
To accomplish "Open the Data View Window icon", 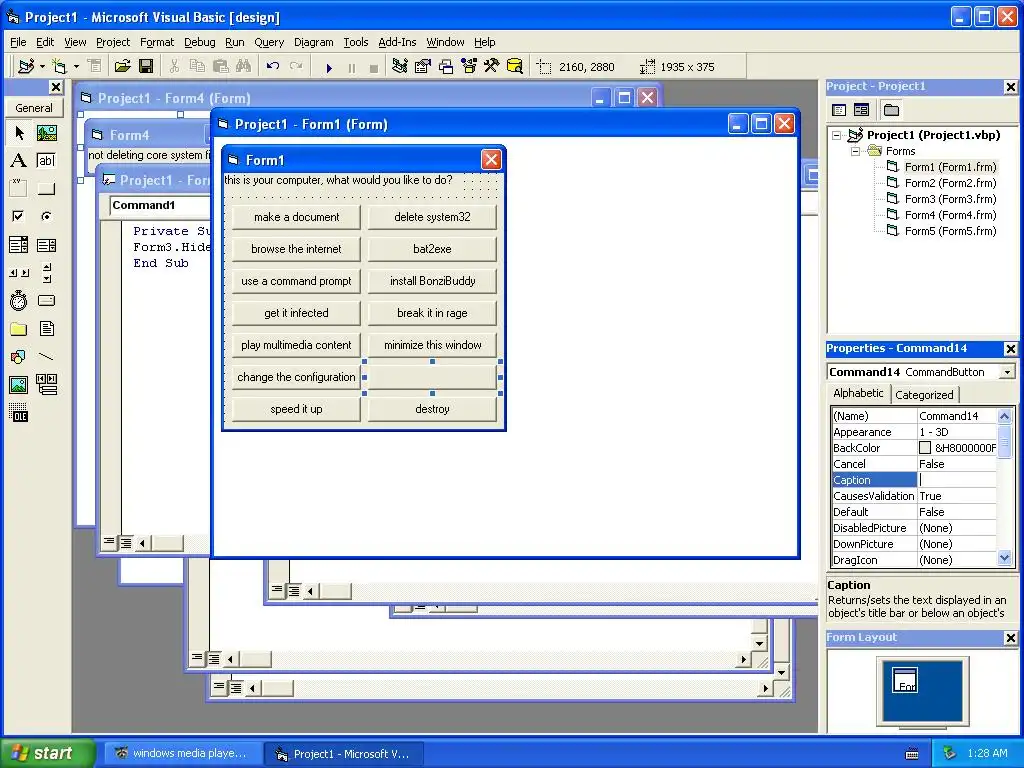I will (x=515, y=67).
